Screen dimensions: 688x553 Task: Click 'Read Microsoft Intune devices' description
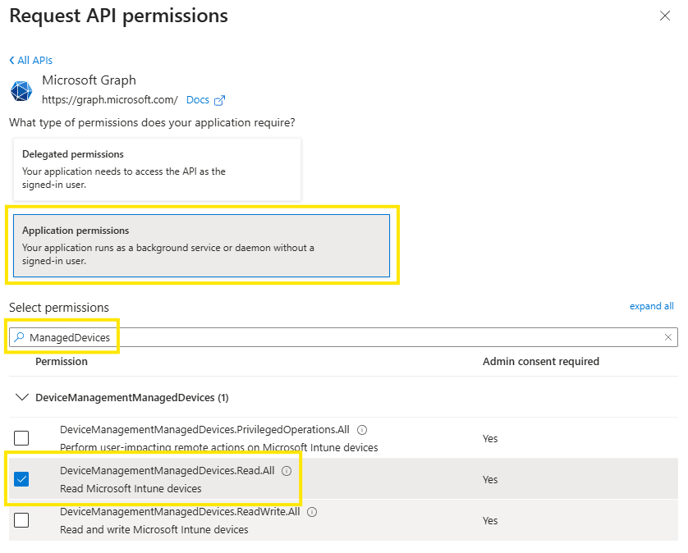pyautogui.click(x=131, y=488)
